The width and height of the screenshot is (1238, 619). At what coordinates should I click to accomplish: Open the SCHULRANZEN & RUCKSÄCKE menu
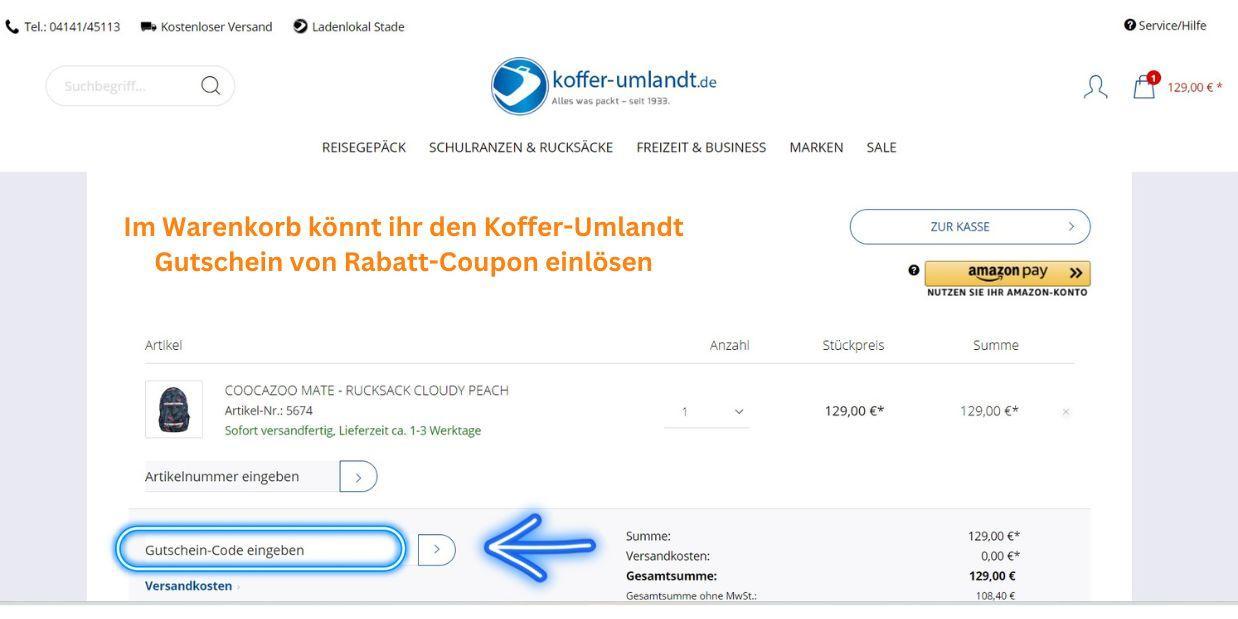click(x=521, y=147)
